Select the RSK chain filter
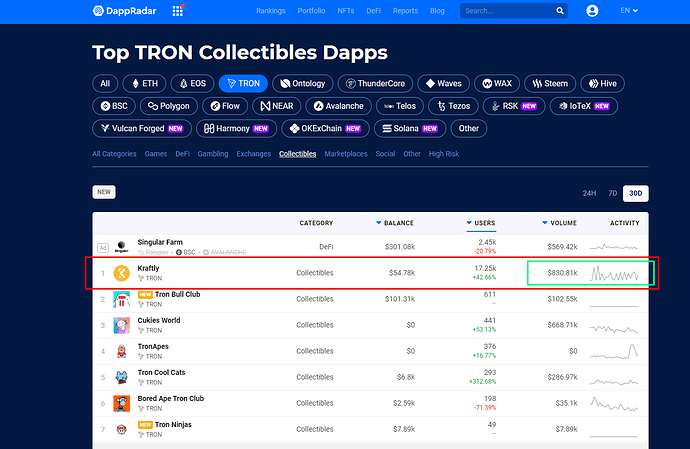690x449 pixels. pyautogui.click(x=514, y=106)
